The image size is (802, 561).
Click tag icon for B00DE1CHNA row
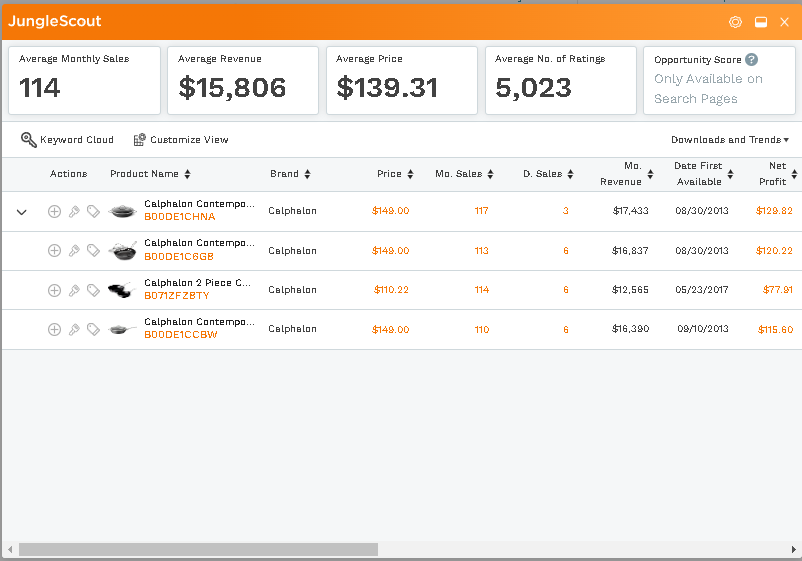point(93,211)
